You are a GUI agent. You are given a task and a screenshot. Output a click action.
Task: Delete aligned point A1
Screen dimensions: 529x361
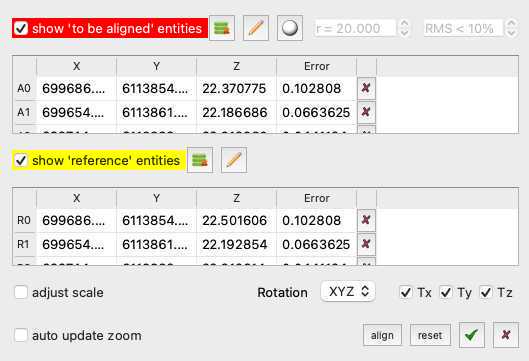(x=366, y=112)
